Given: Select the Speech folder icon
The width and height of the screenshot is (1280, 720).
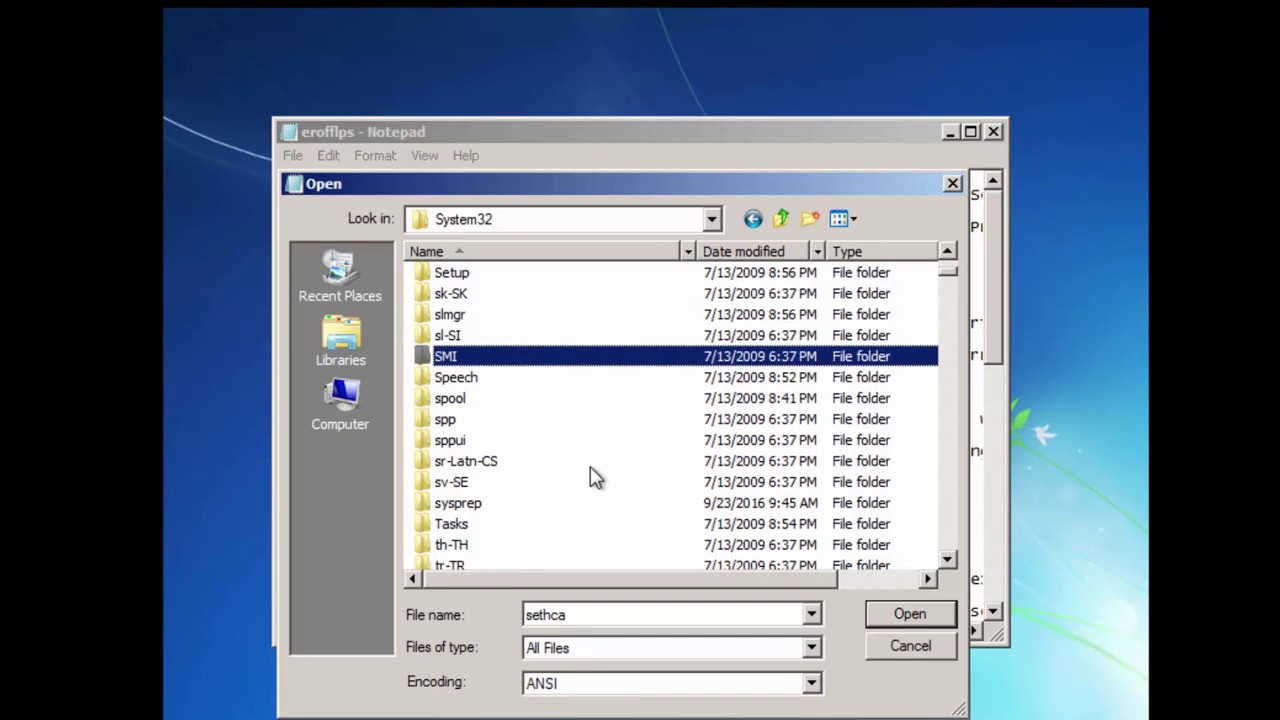Looking at the screenshot, I should pyautogui.click(x=422, y=377).
